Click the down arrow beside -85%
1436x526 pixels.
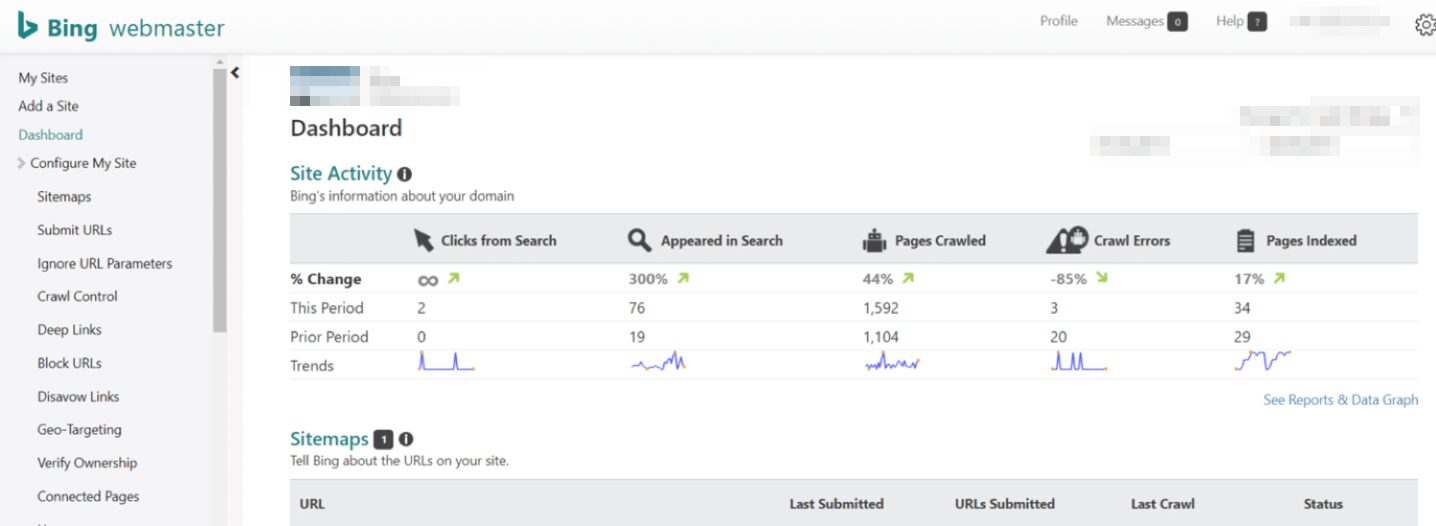(1102, 279)
